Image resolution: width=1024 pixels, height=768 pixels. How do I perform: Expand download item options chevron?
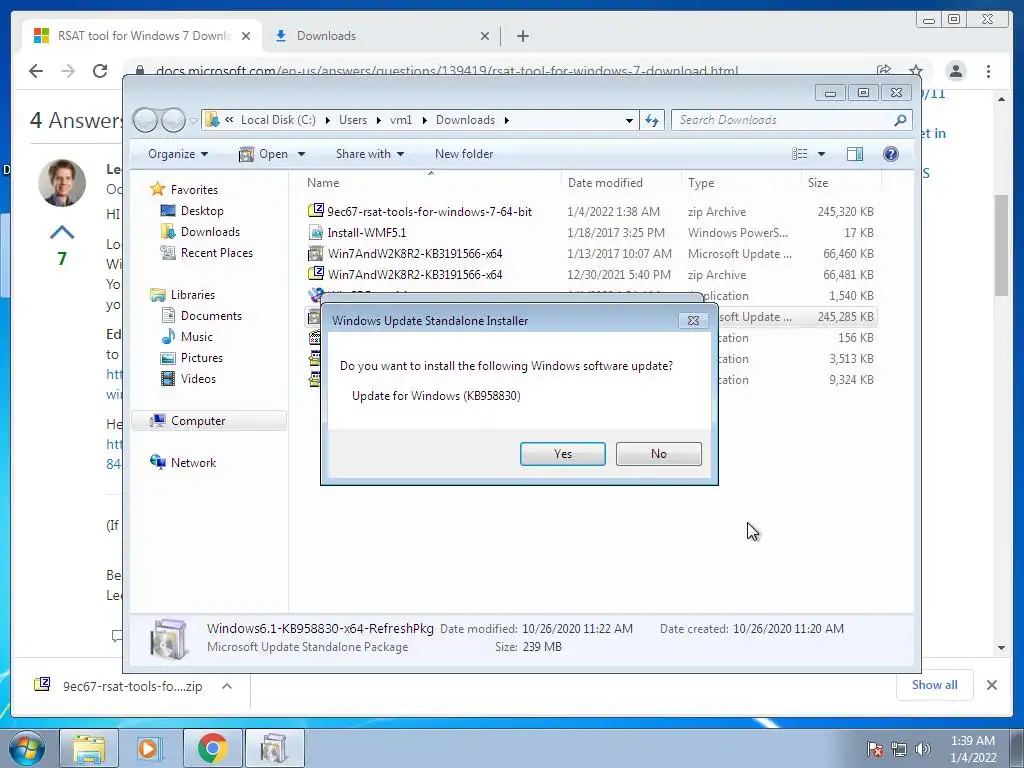point(227,686)
